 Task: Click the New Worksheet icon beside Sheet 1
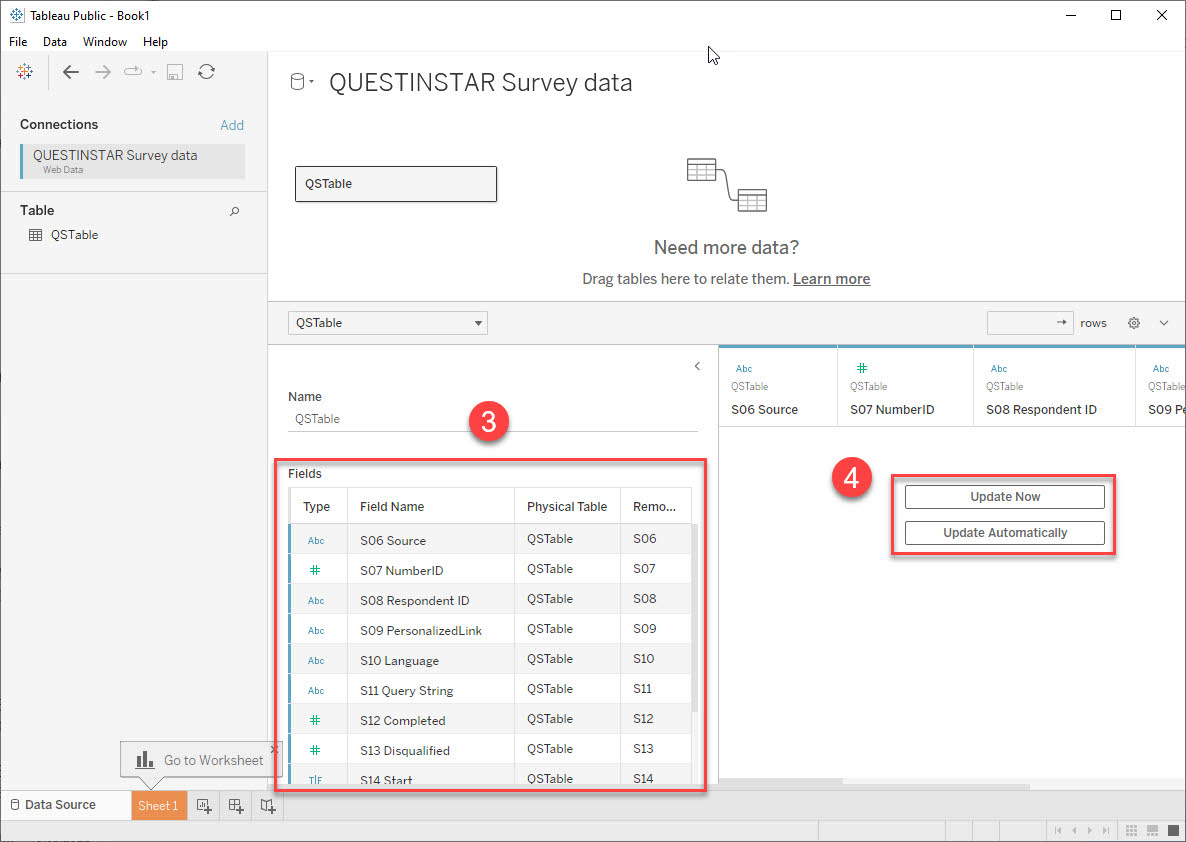(x=204, y=806)
